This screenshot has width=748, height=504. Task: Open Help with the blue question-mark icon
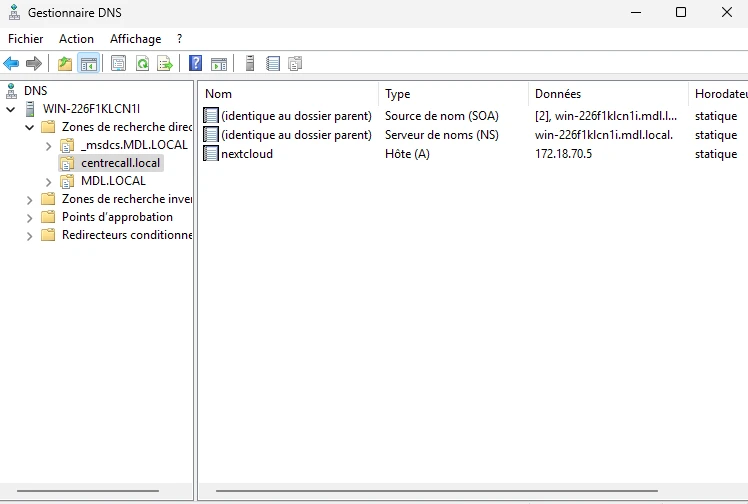click(x=196, y=63)
